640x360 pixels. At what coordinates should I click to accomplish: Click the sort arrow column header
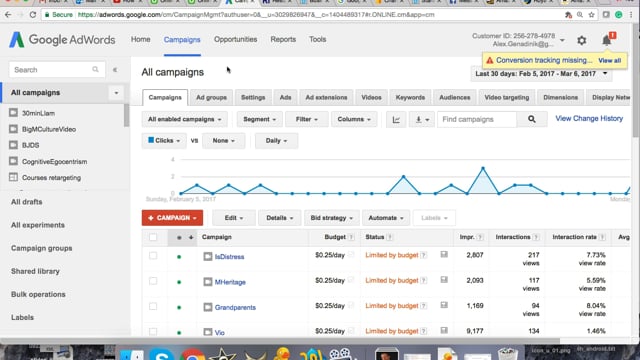point(191,237)
